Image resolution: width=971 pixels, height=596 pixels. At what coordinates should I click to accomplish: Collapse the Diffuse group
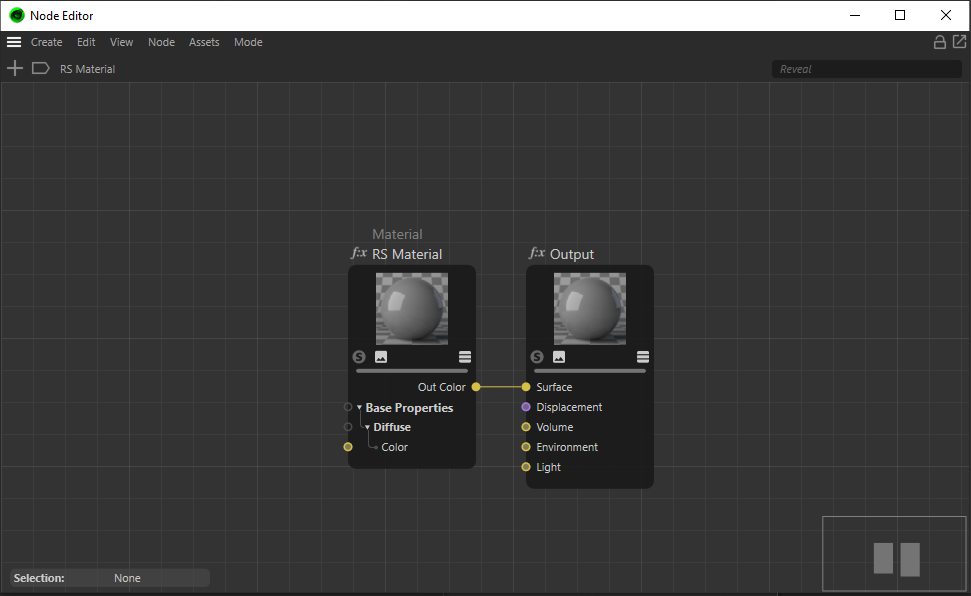pos(367,427)
